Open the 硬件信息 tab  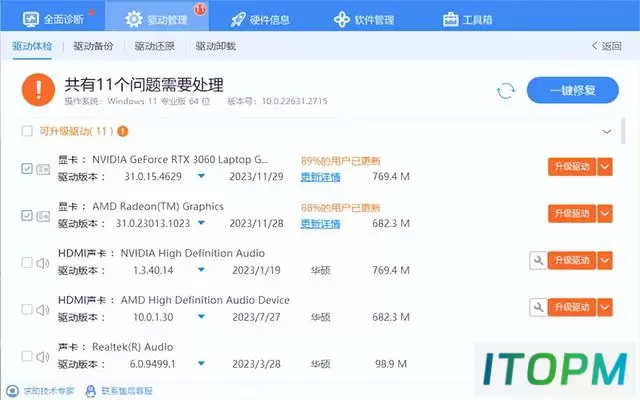click(260, 20)
